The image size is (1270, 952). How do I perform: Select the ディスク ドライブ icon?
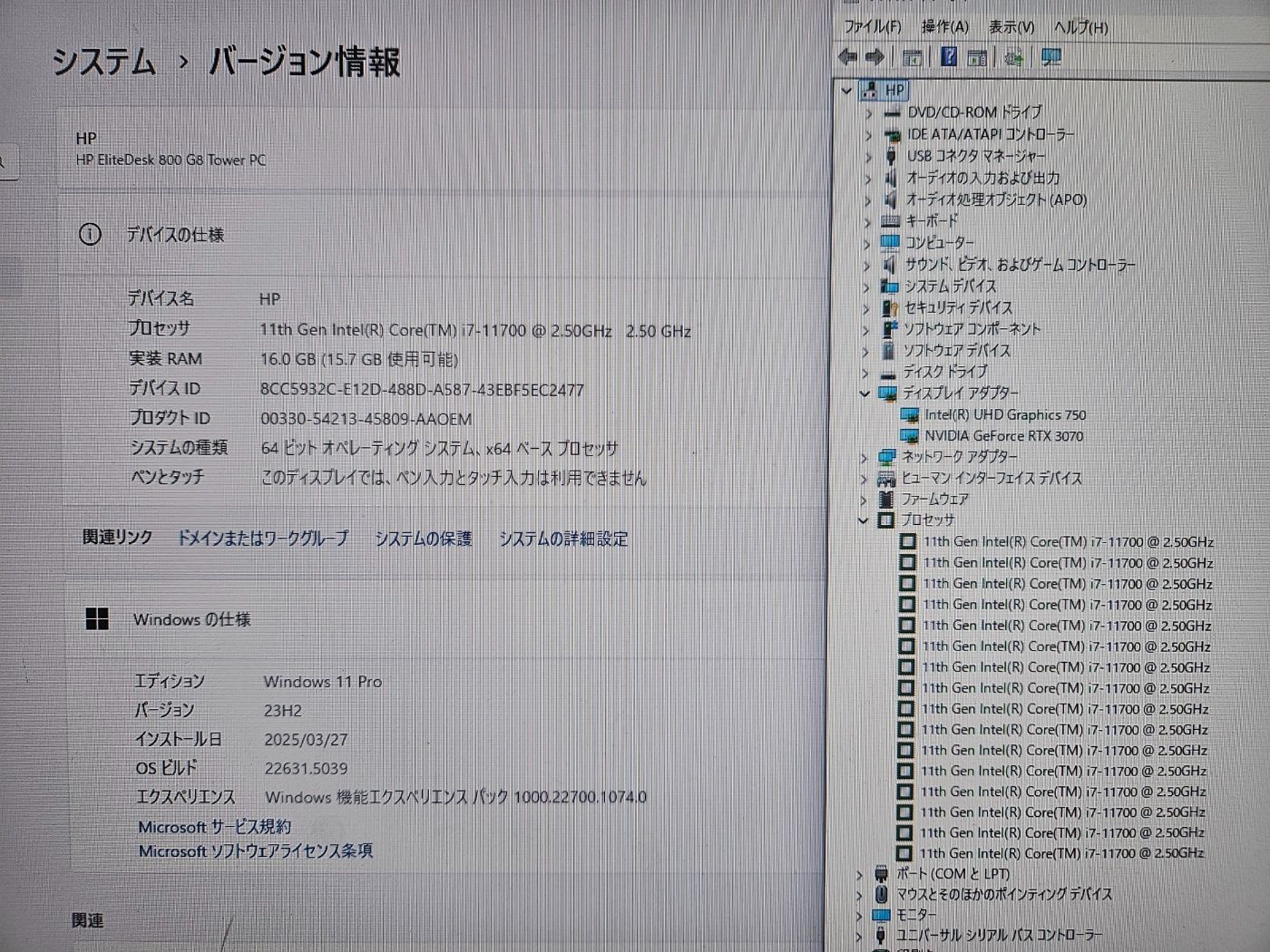[888, 373]
